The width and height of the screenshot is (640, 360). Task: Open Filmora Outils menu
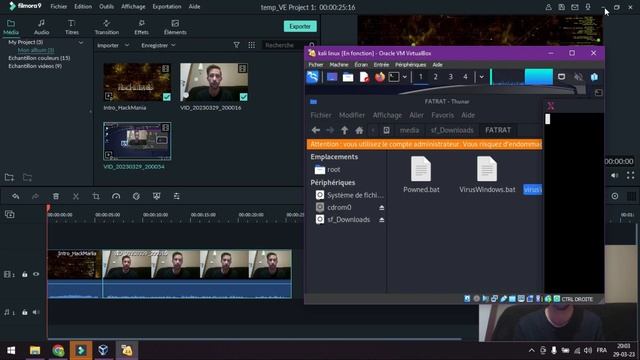[x=107, y=7]
